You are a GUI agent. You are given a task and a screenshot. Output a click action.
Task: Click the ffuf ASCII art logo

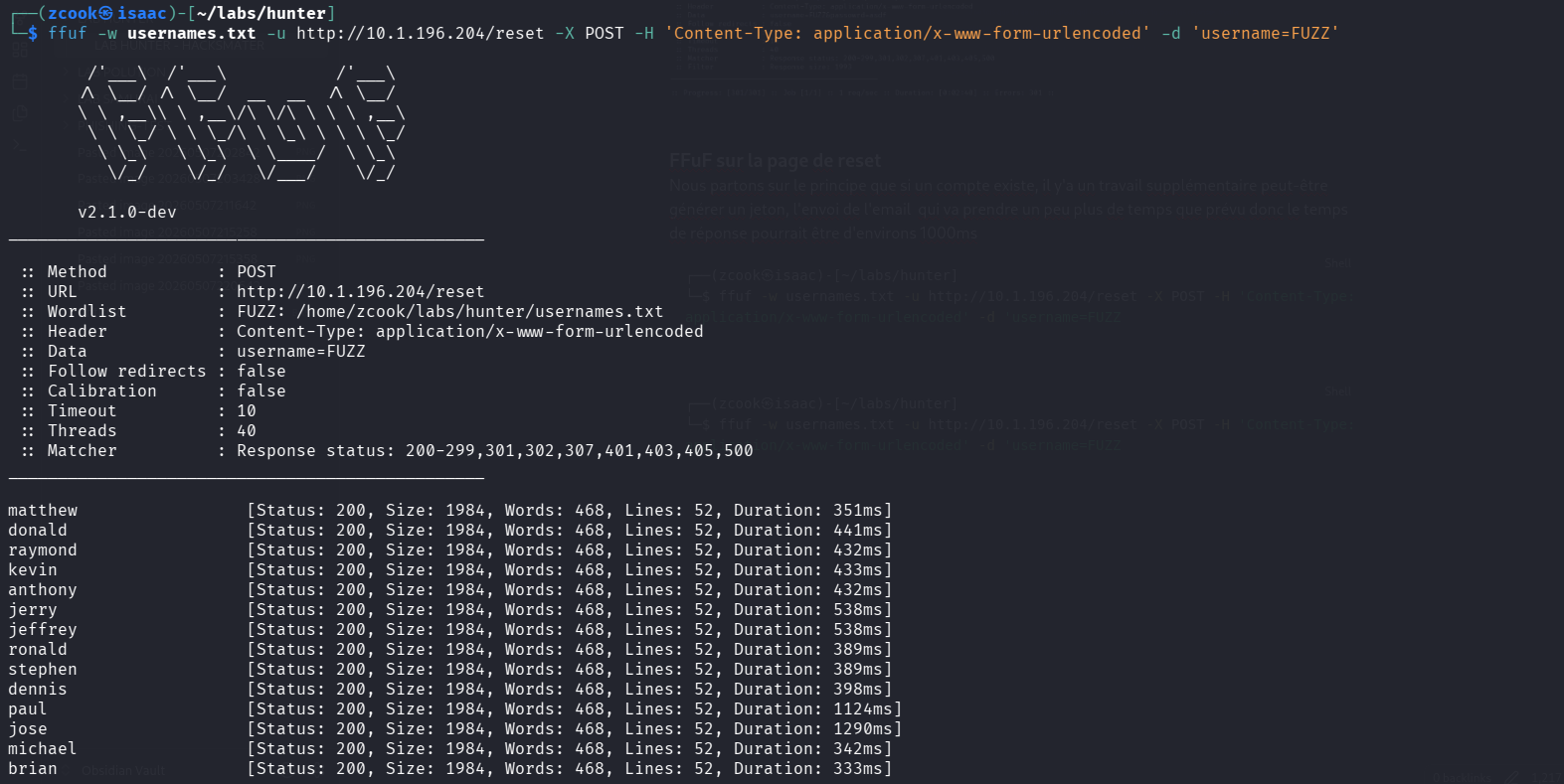tap(242, 123)
